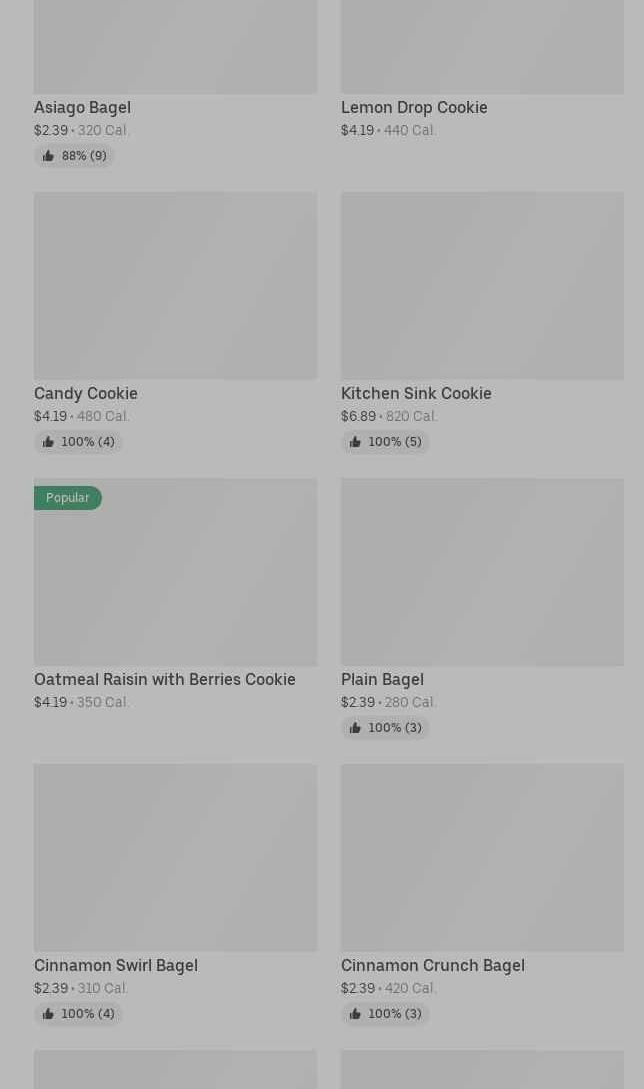644x1089 pixels.
Task: Select the Lemon Drop Cookie title
Action: (x=414, y=107)
